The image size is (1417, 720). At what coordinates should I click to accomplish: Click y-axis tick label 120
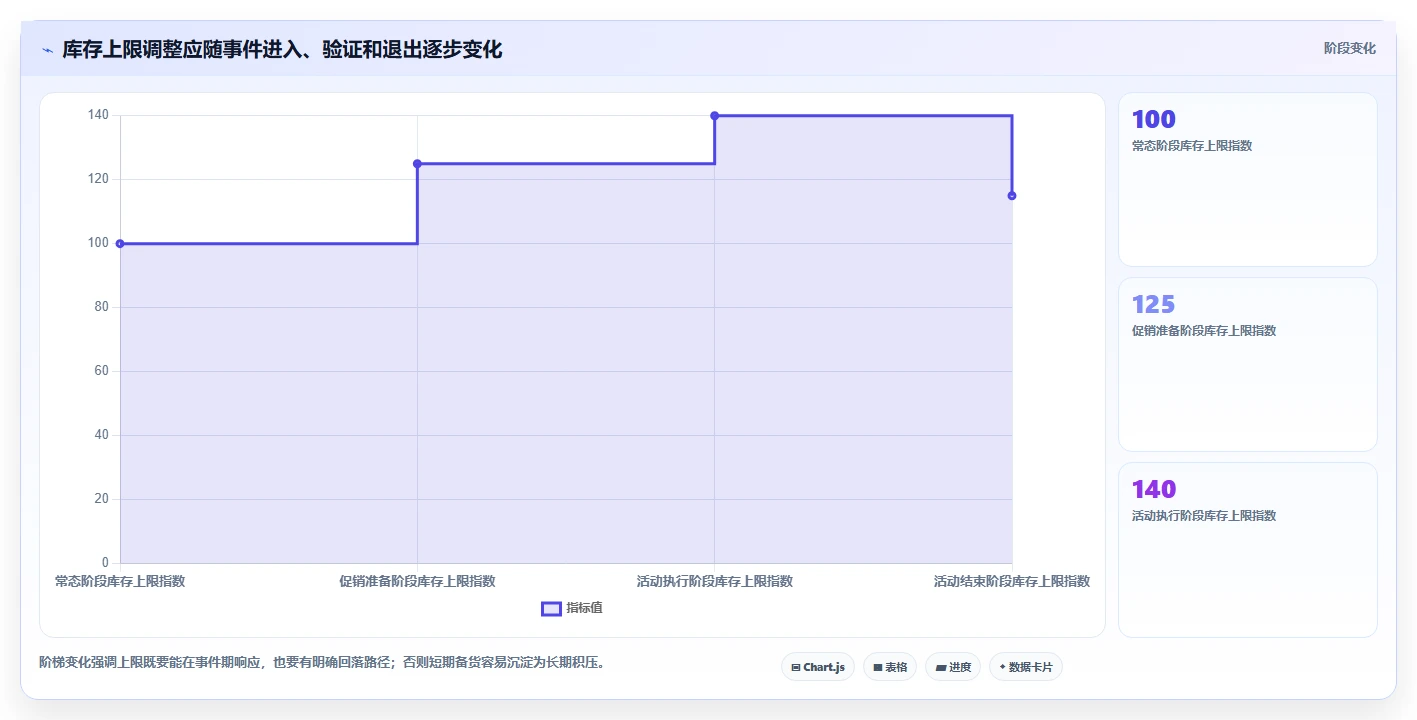[x=98, y=179]
